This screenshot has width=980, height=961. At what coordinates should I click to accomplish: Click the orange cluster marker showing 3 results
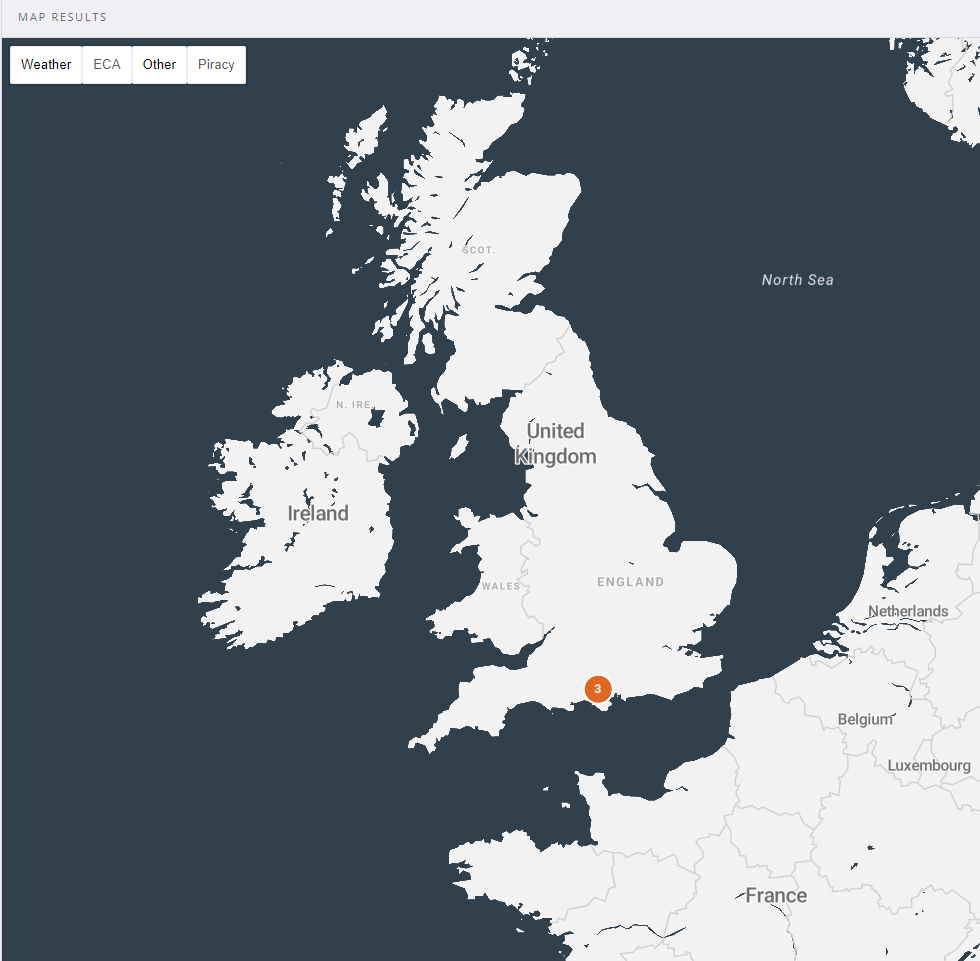(x=597, y=689)
